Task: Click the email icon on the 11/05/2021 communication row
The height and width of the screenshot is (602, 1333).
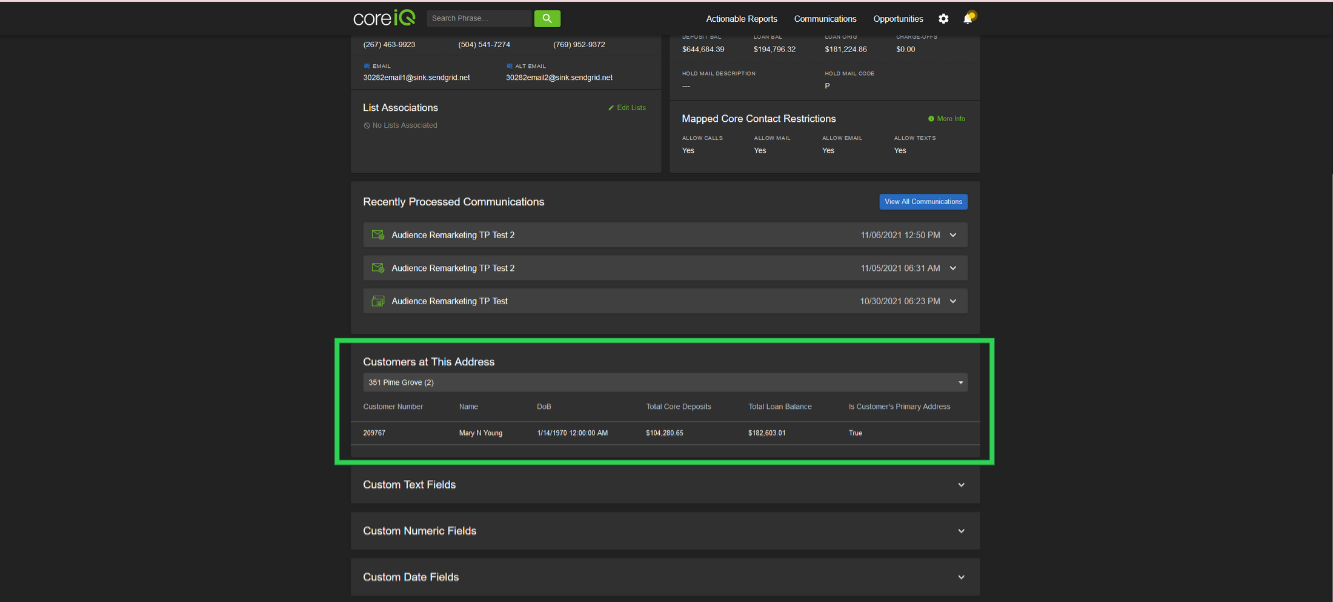Action: tap(378, 268)
